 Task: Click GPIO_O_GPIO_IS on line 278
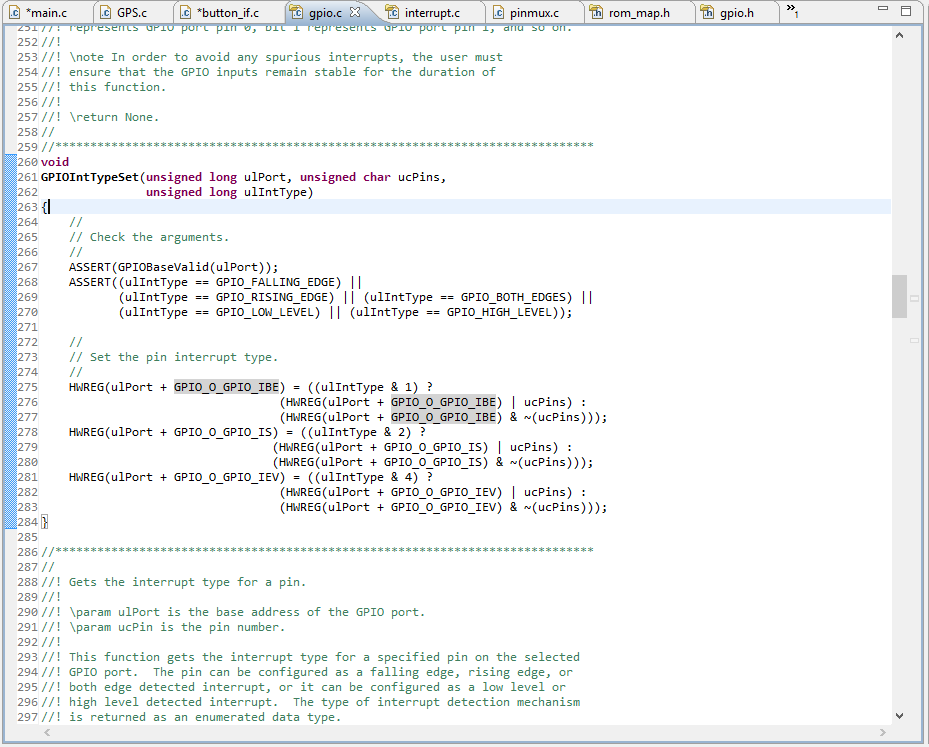click(x=223, y=432)
